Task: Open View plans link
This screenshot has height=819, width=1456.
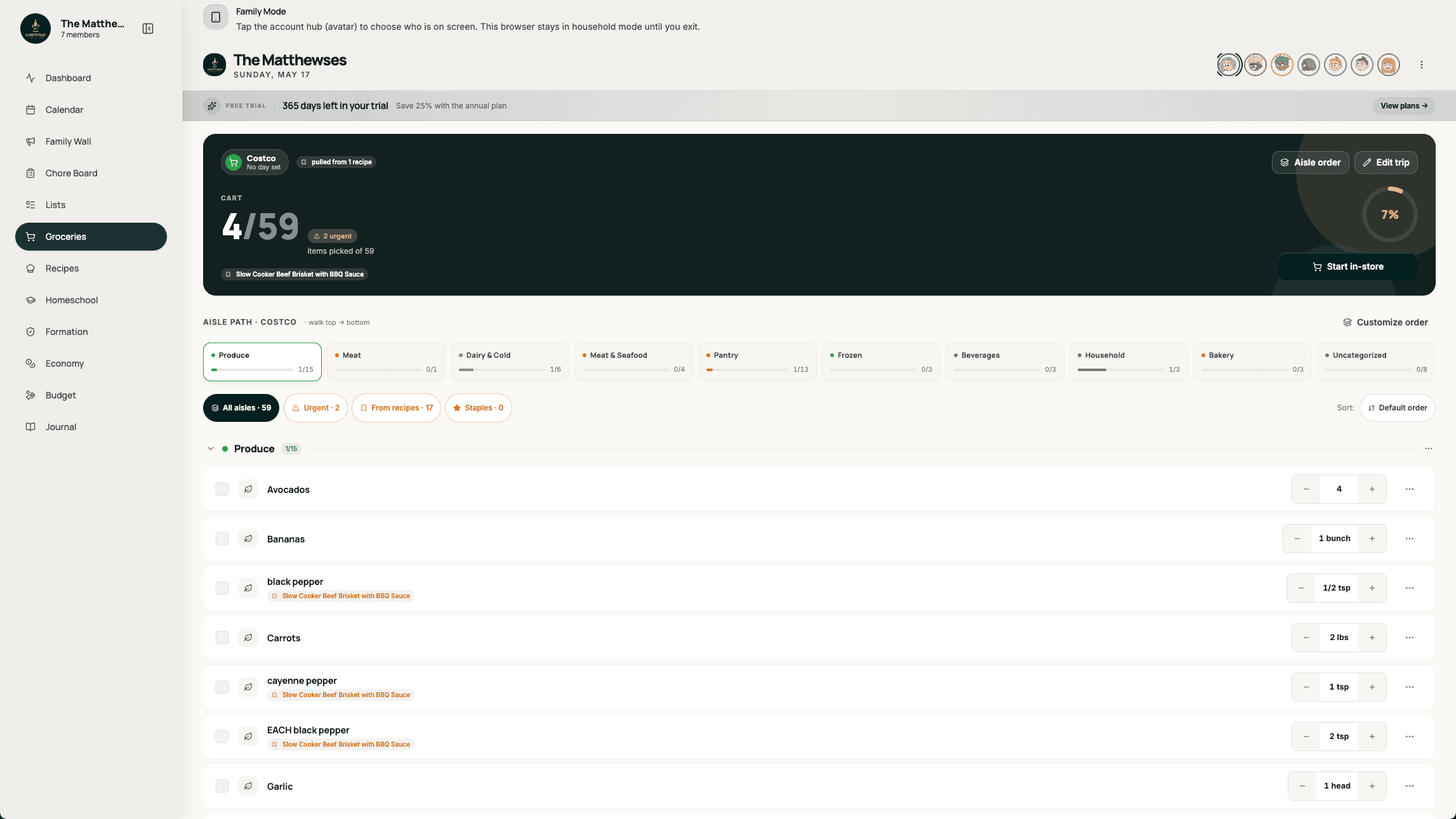Action: pyautogui.click(x=1404, y=106)
